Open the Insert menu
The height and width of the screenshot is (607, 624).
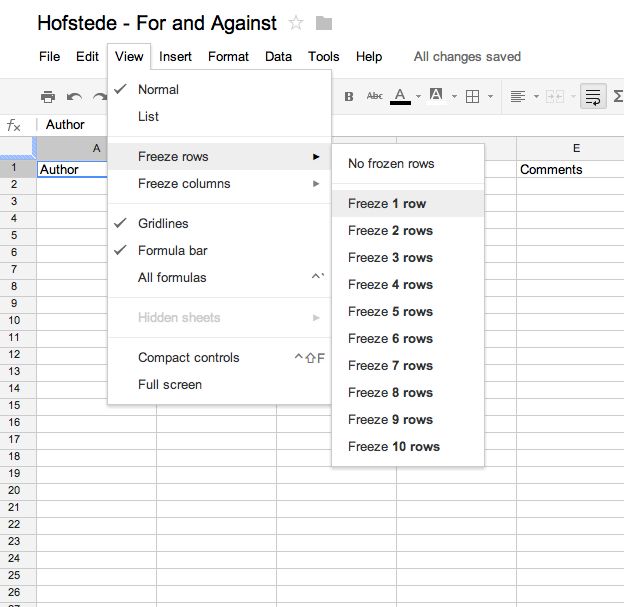[x=175, y=57]
